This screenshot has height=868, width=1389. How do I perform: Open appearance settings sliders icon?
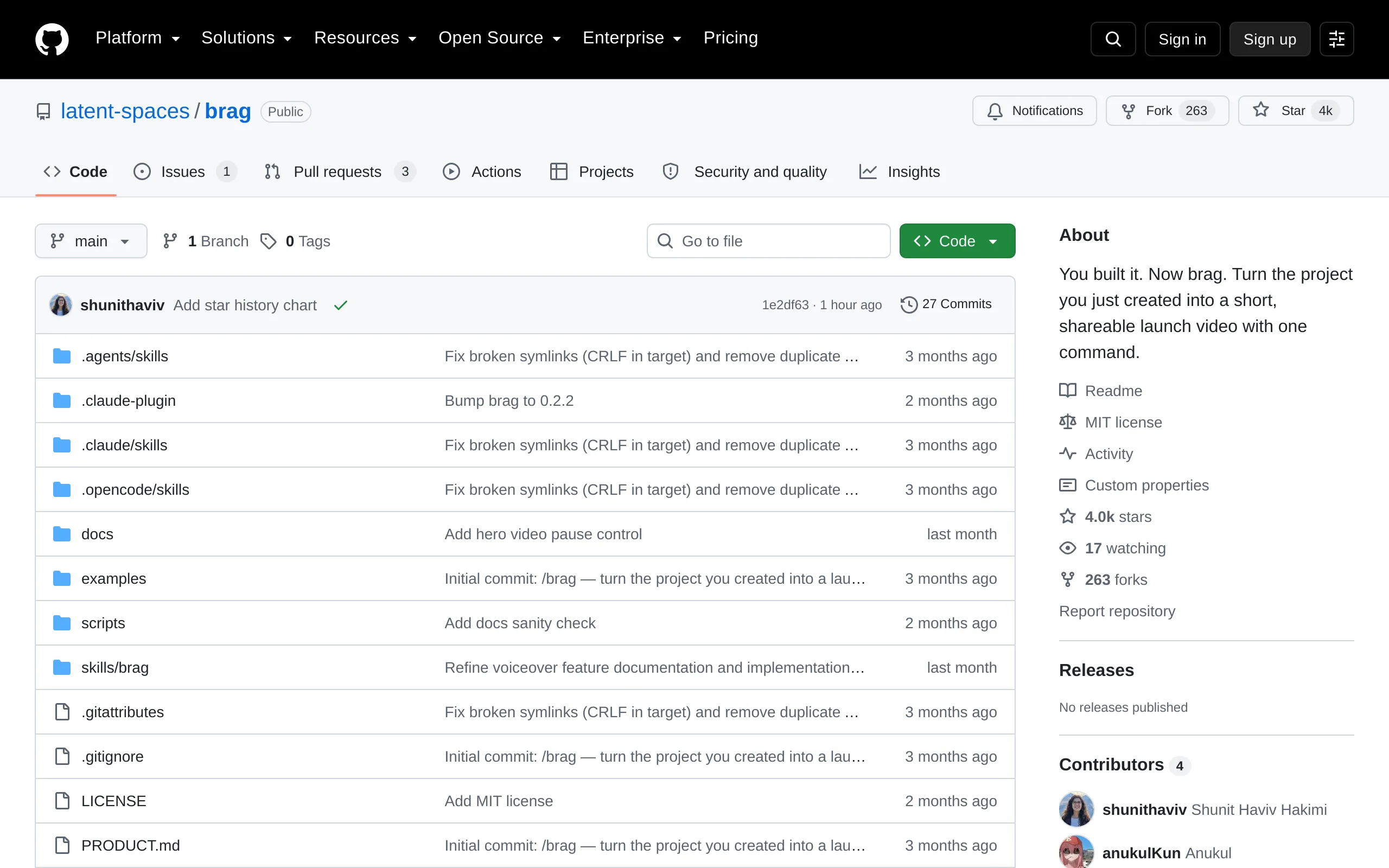tap(1336, 39)
